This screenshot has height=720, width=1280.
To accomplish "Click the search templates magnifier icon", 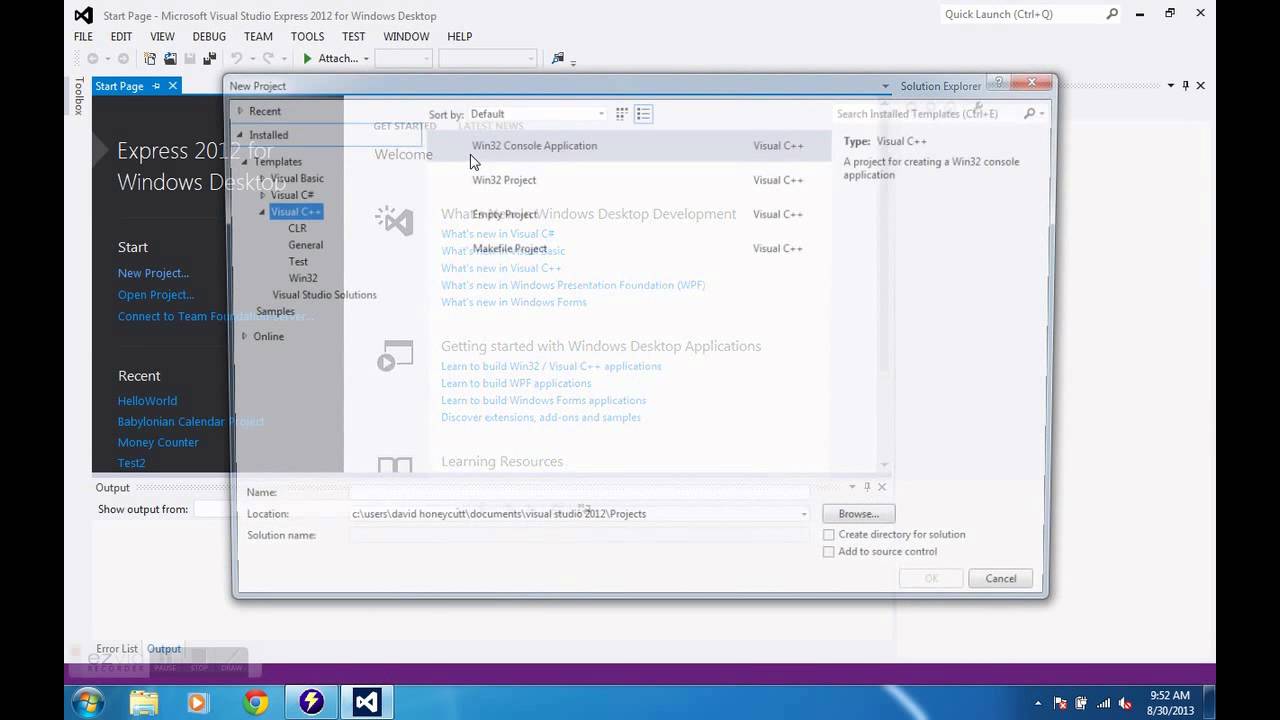I will click(1030, 114).
